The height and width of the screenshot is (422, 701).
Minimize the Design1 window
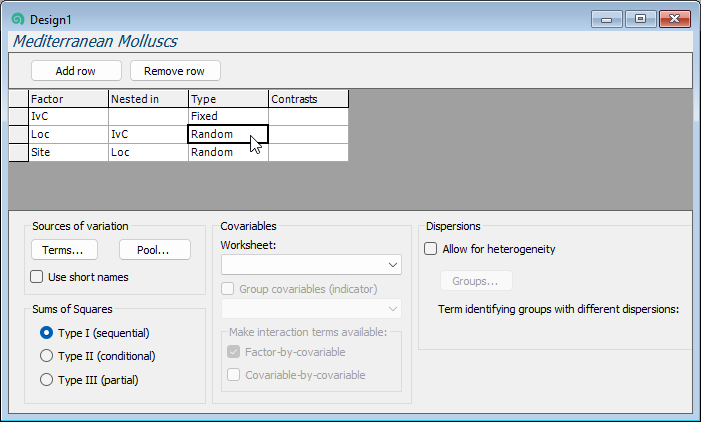click(608, 19)
